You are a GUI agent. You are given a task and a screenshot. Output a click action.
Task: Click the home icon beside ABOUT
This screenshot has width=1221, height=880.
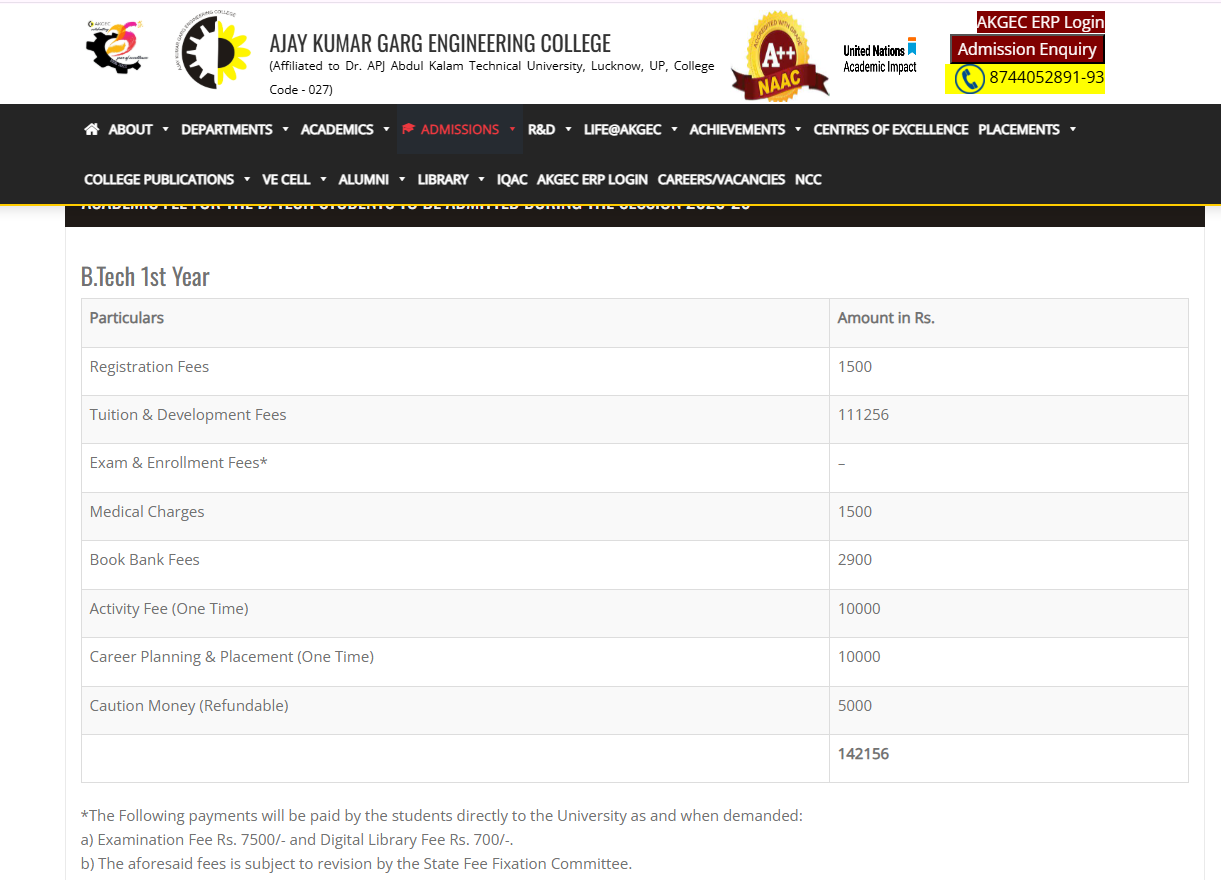coord(92,129)
